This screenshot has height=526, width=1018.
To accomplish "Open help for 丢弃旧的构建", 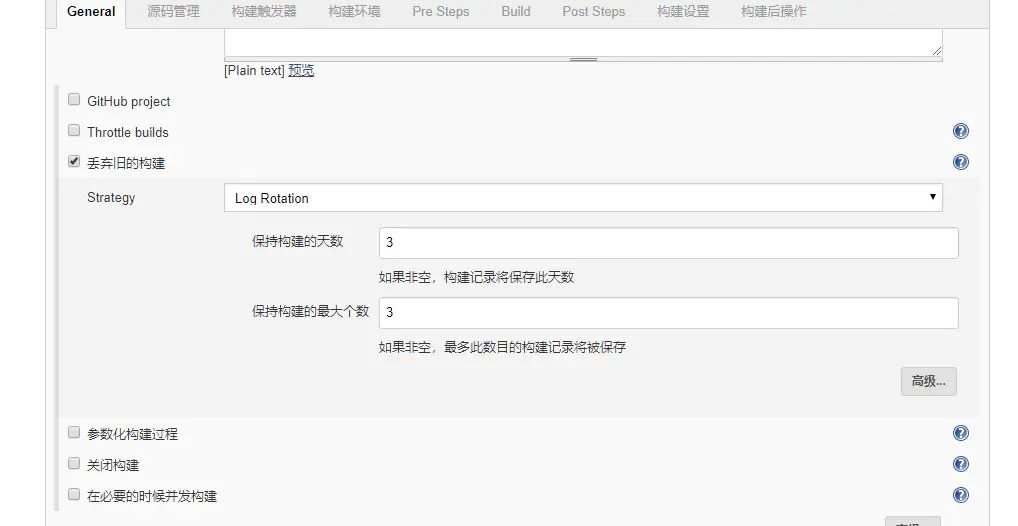I will point(960,162).
